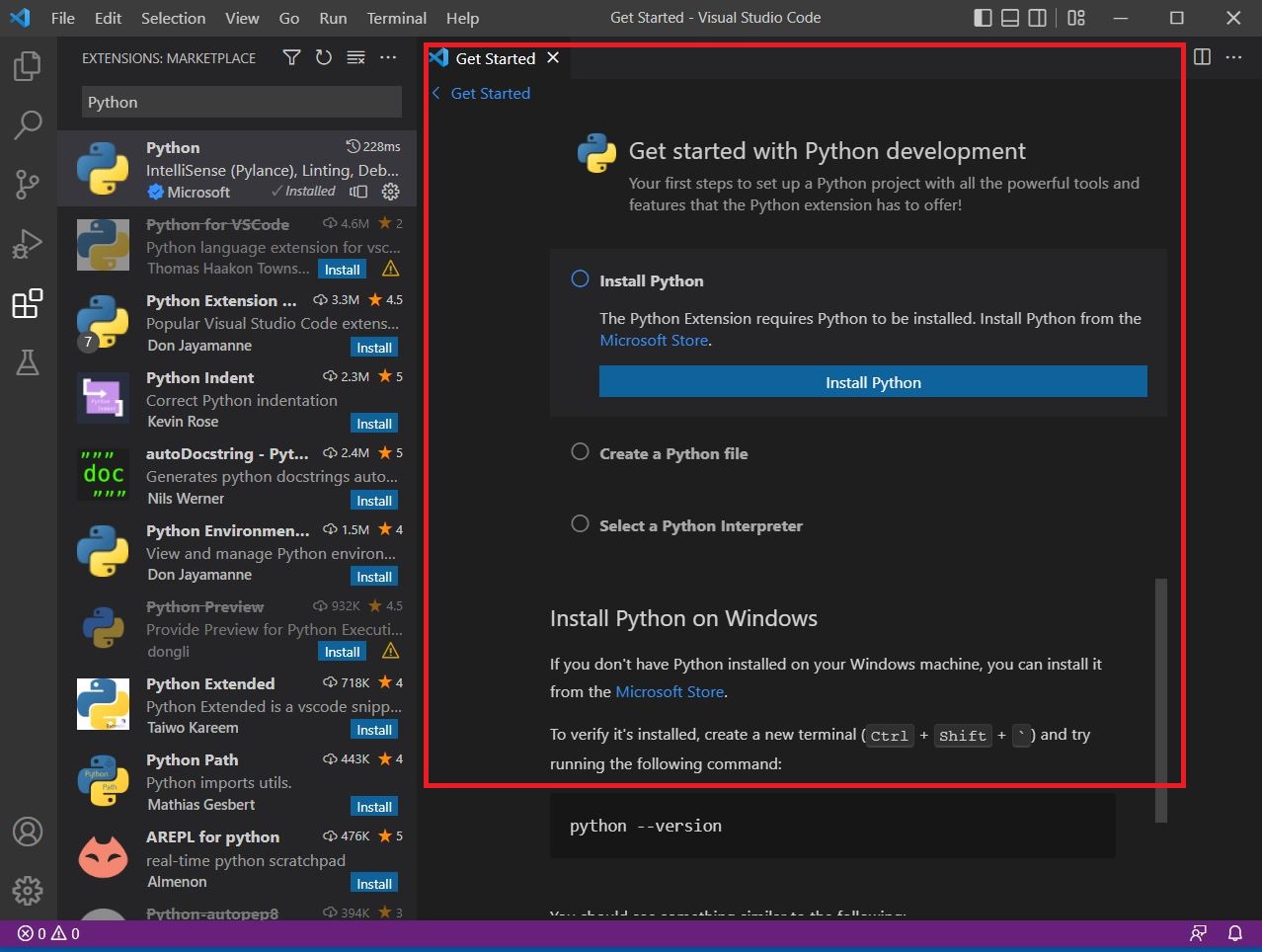Open the View menu
The height and width of the screenshot is (952, 1262).
click(242, 18)
